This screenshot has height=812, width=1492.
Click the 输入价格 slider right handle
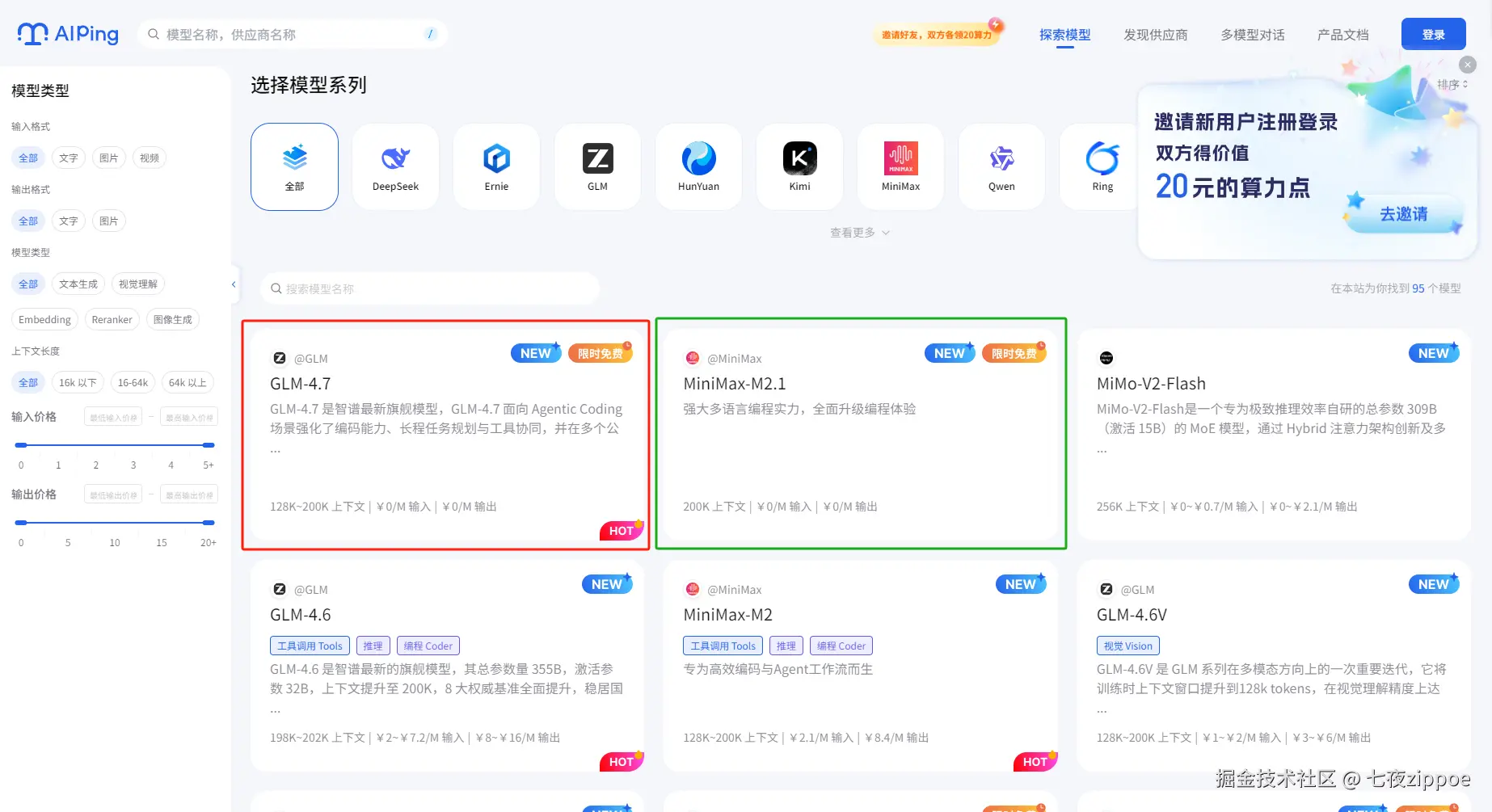[209, 445]
